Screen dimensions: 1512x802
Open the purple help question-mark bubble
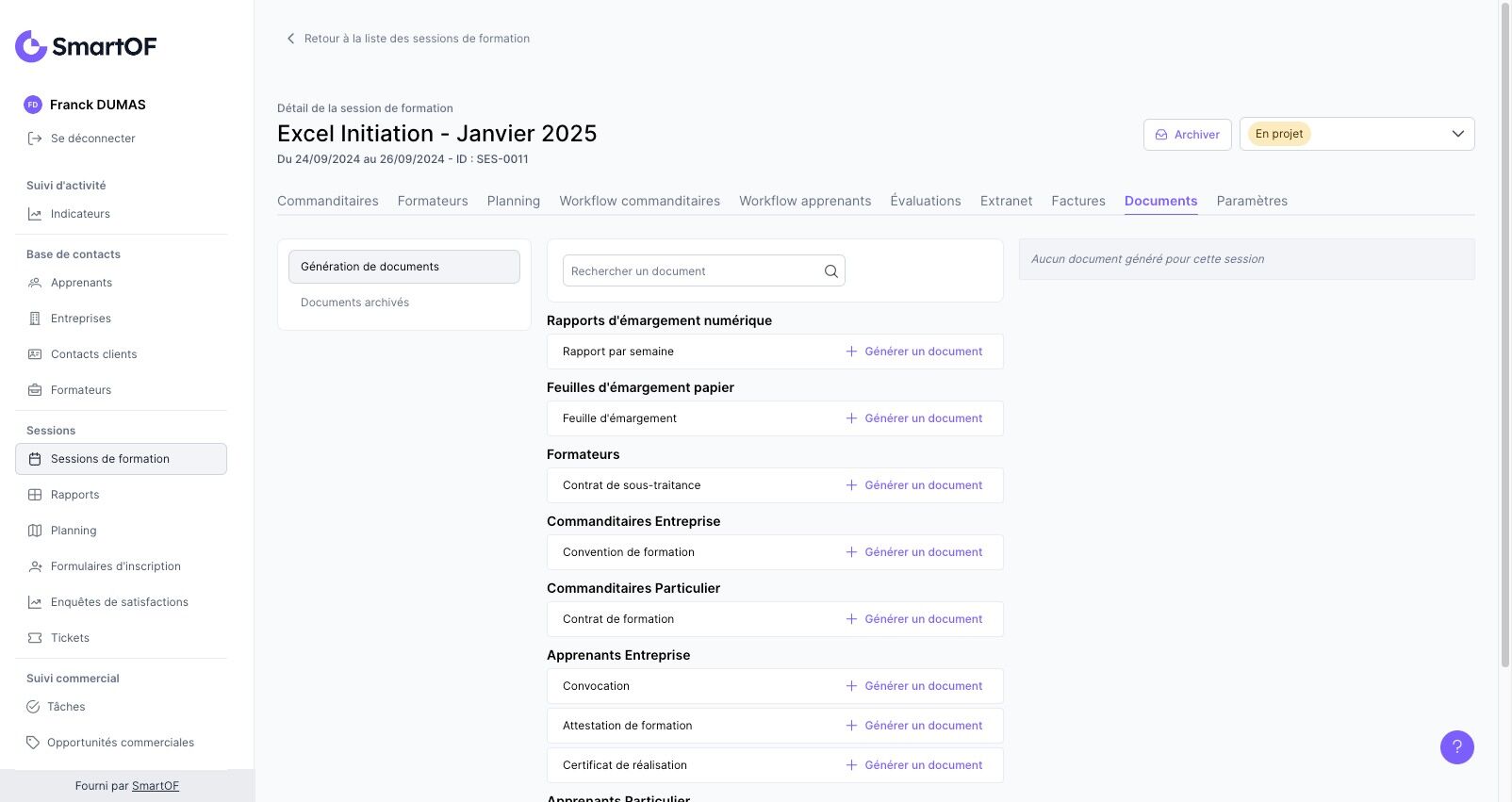tap(1456, 747)
